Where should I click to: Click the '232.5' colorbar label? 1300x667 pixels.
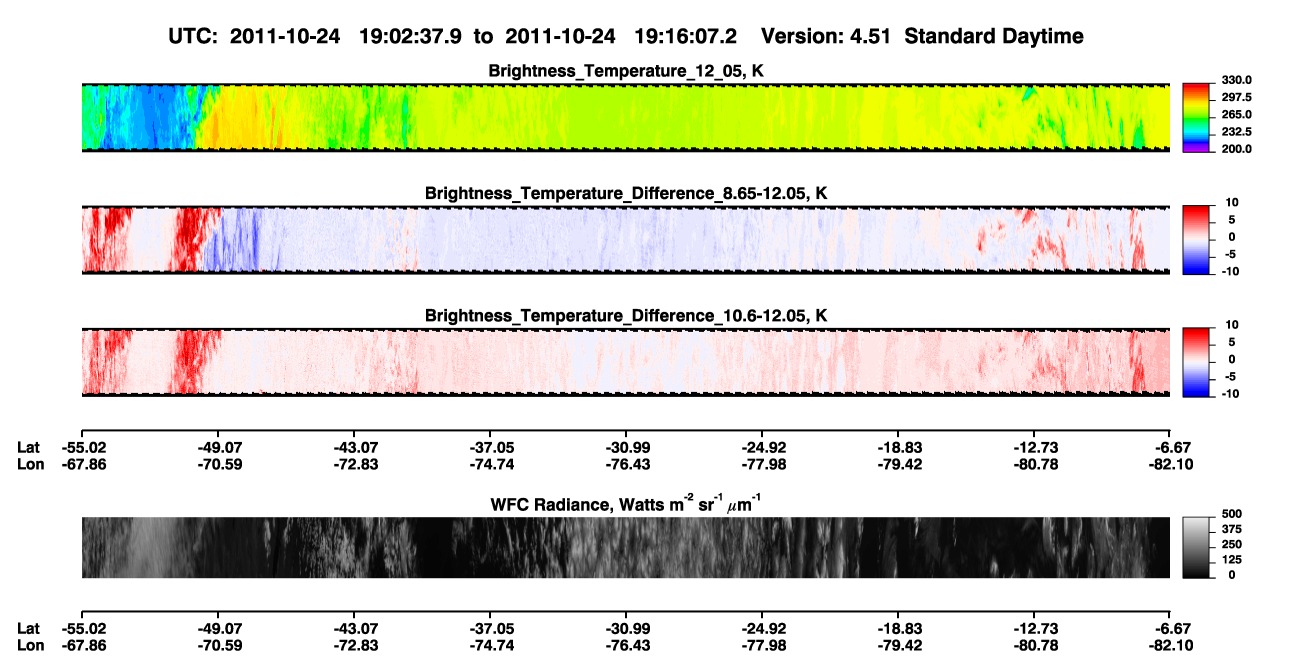[x=1236, y=131]
